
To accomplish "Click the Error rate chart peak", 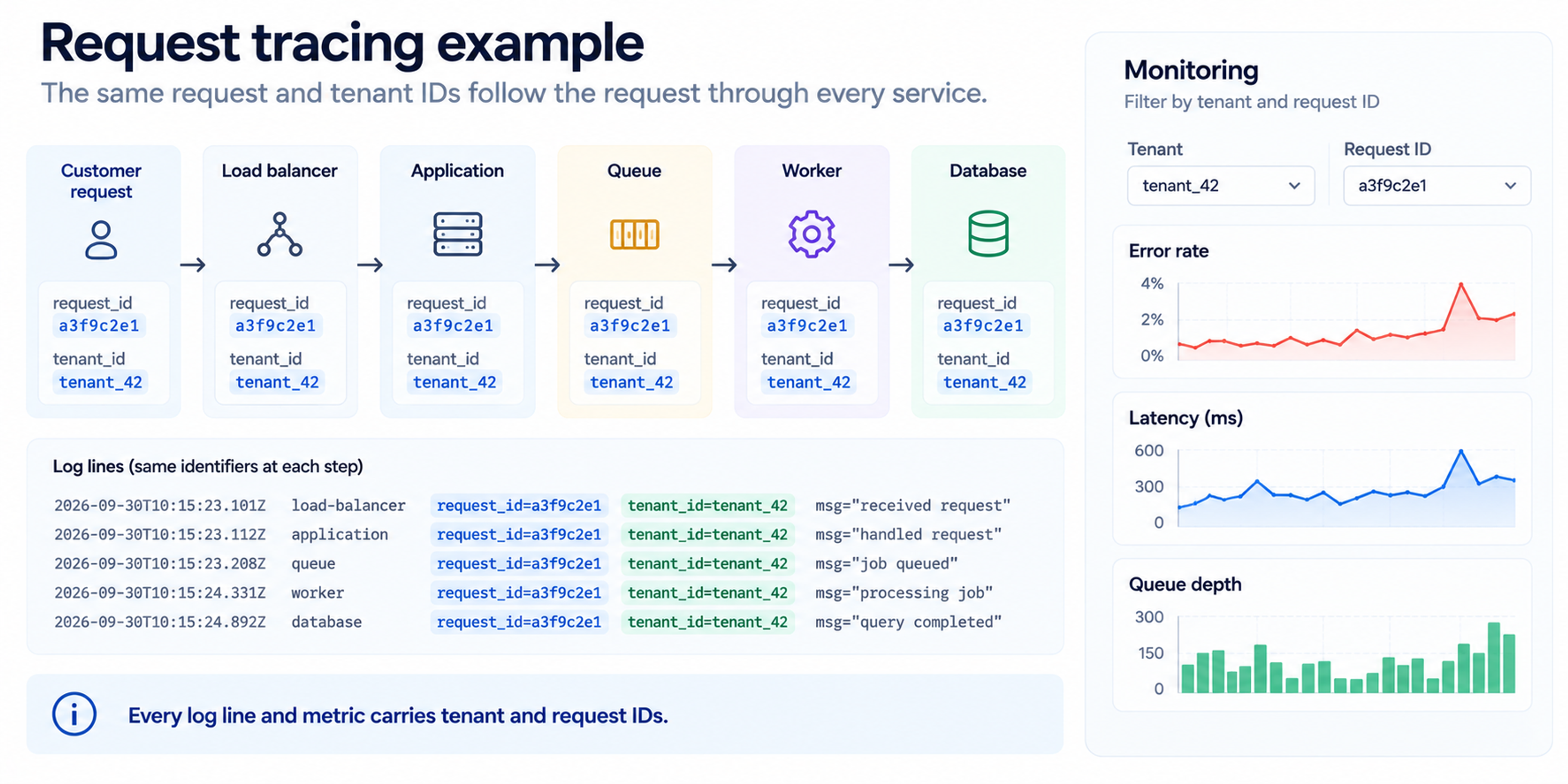I will point(1460,284).
